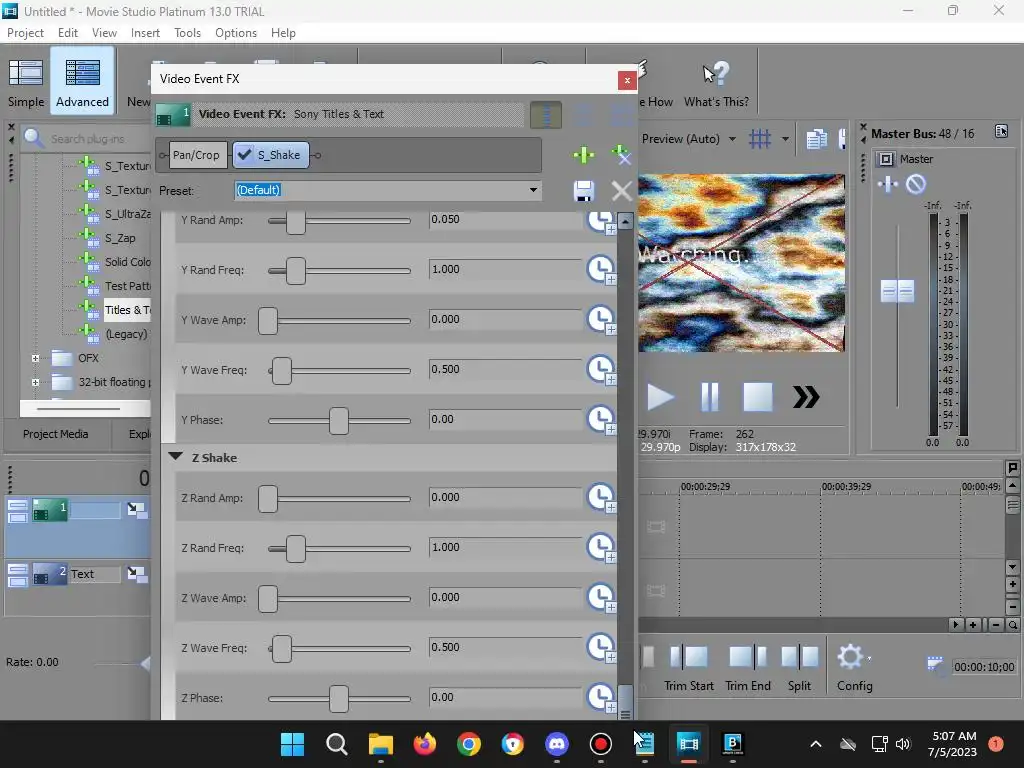Pause the preview playback
This screenshot has height=768, width=1024.
[x=709, y=397]
